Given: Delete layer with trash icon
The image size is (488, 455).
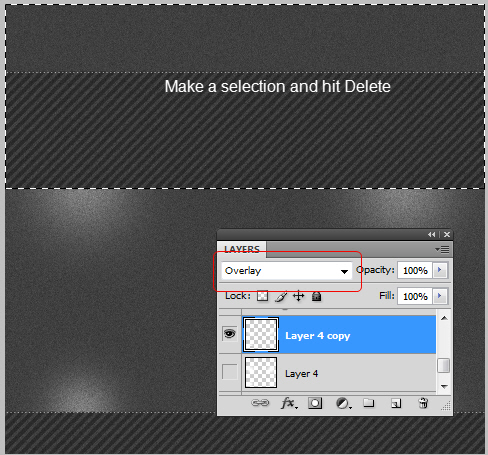Looking at the screenshot, I should click(x=423, y=403).
